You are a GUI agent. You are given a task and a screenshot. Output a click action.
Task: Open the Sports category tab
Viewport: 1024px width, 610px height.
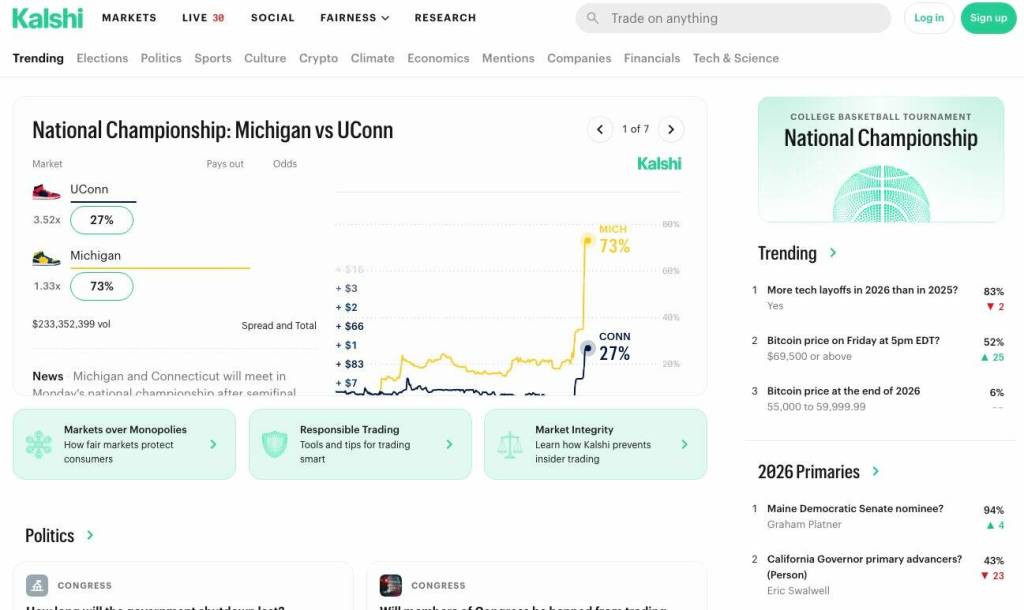213,58
